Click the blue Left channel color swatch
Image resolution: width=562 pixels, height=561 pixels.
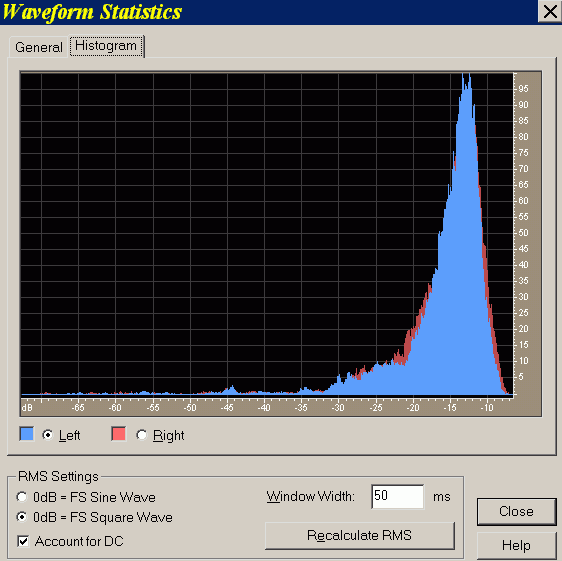(27, 434)
